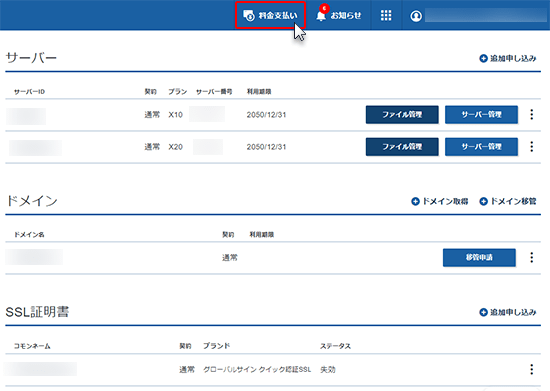Click the サーバーID column header
This screenshot has height=391, width=550.
(x=29, y=92)
